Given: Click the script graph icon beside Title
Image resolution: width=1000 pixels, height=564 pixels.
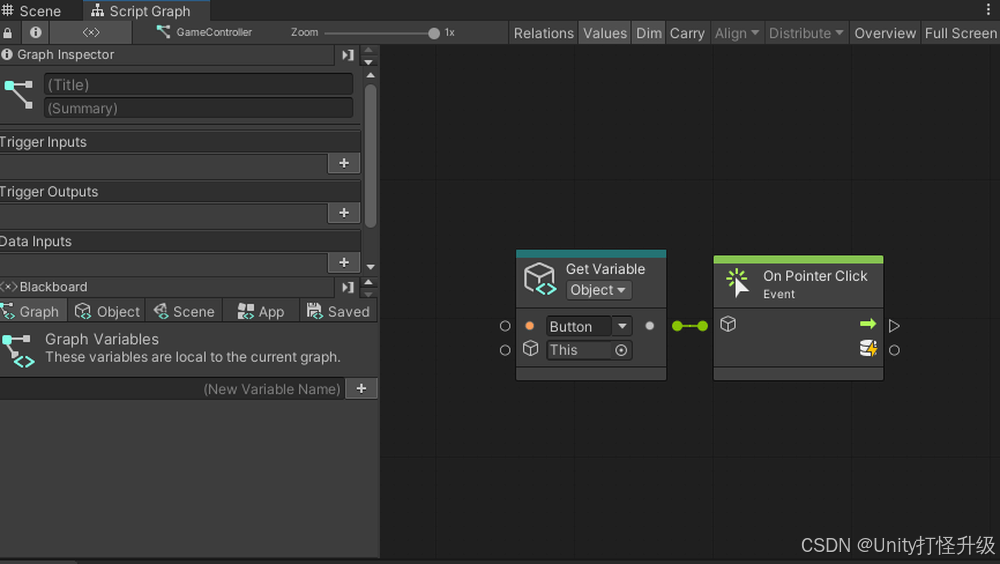Looking at the screenshot, I should pyautogui.click(x=18, y=94).
